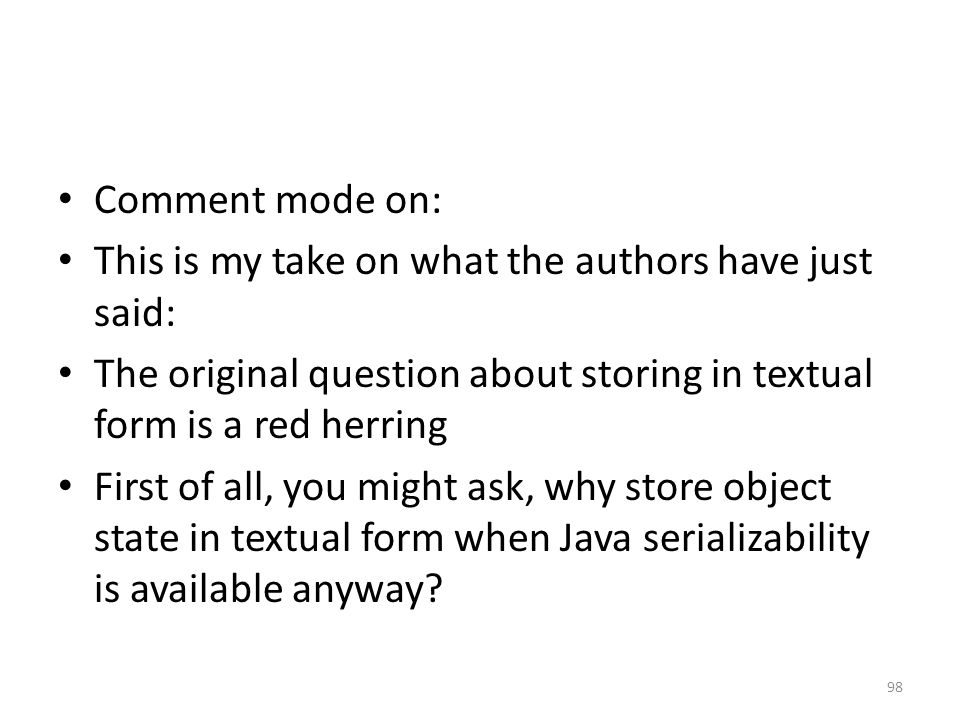Image resolution: width=960 pixels, height=720 pixels.
Task: Click the word 'authors' in second bullet
Action: 641,261
